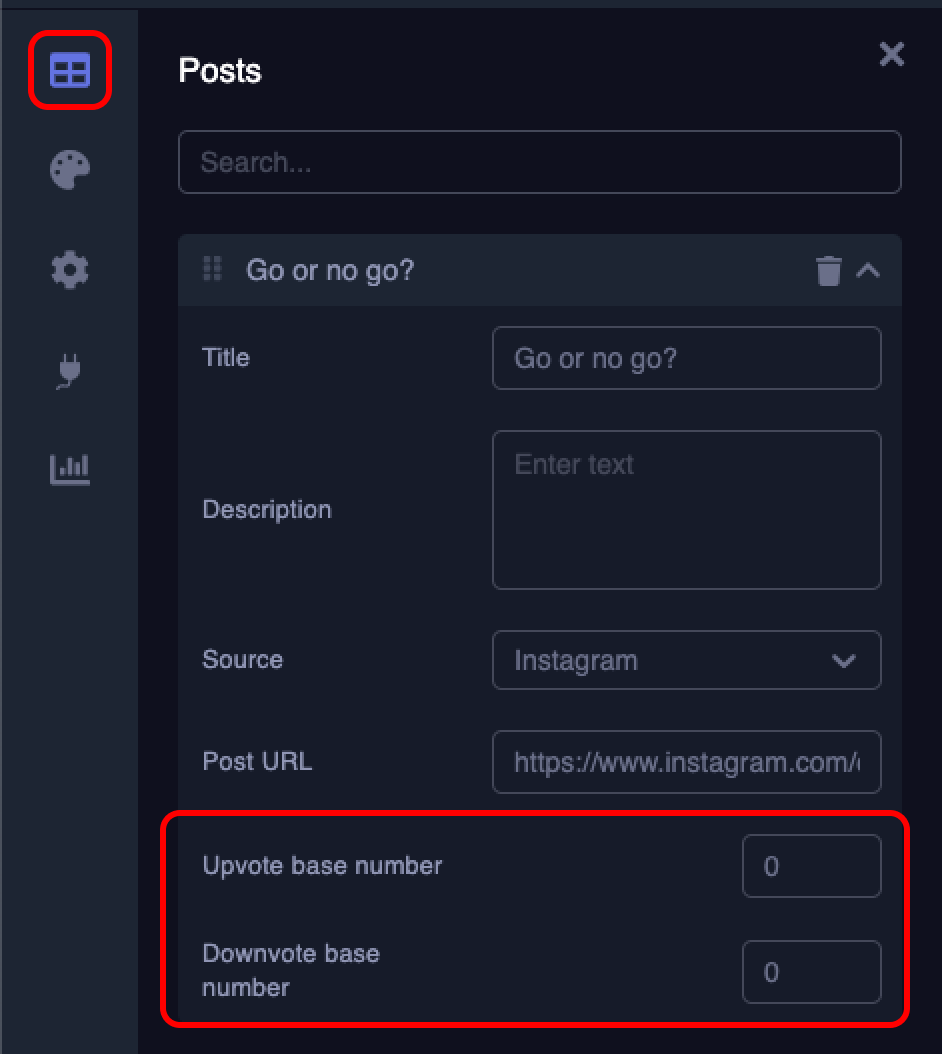Click the Downvote base number field
This screenshot has height=1054, width=942.
click(811, 972)
